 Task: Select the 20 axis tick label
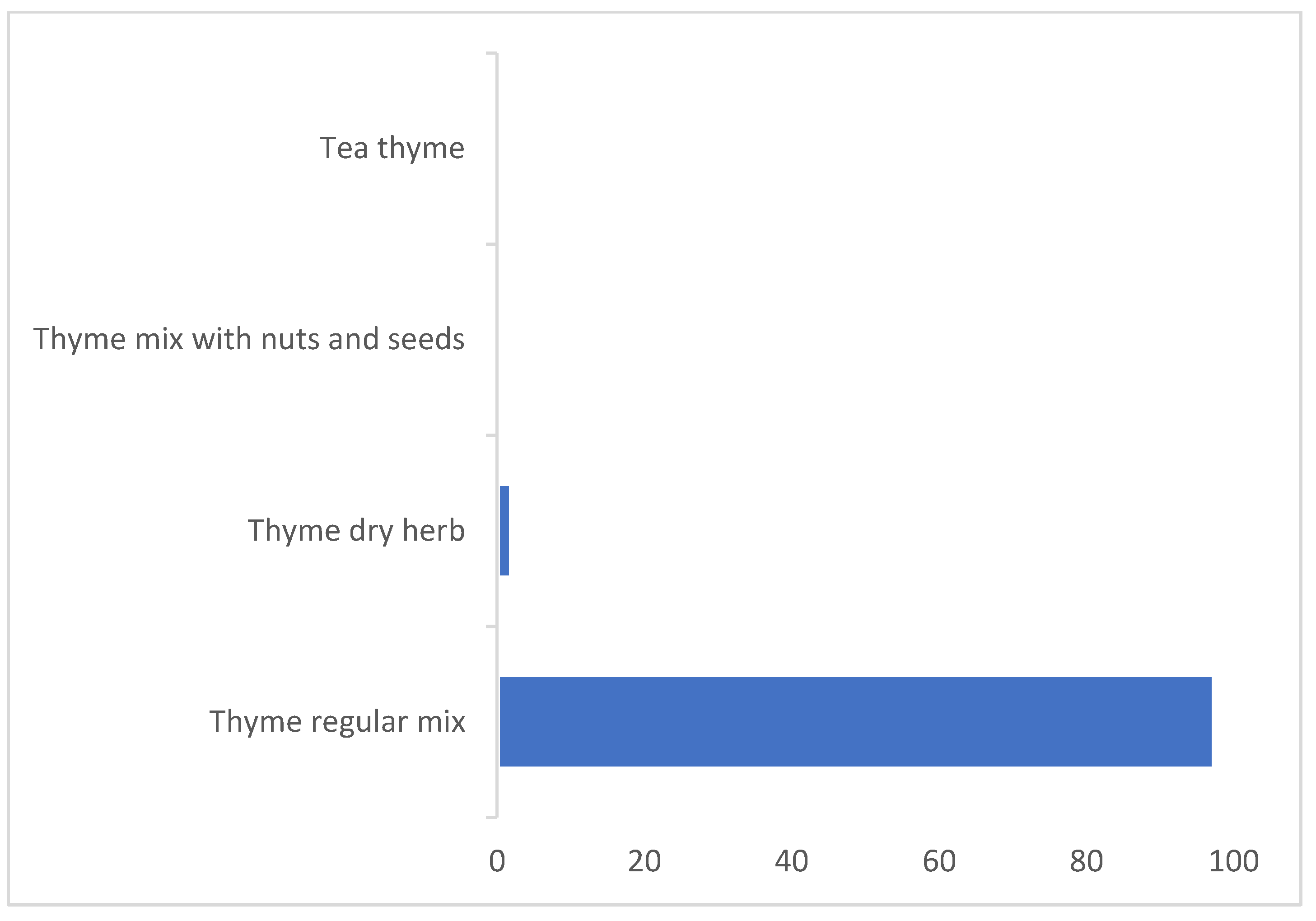click(x=644, y=861)
